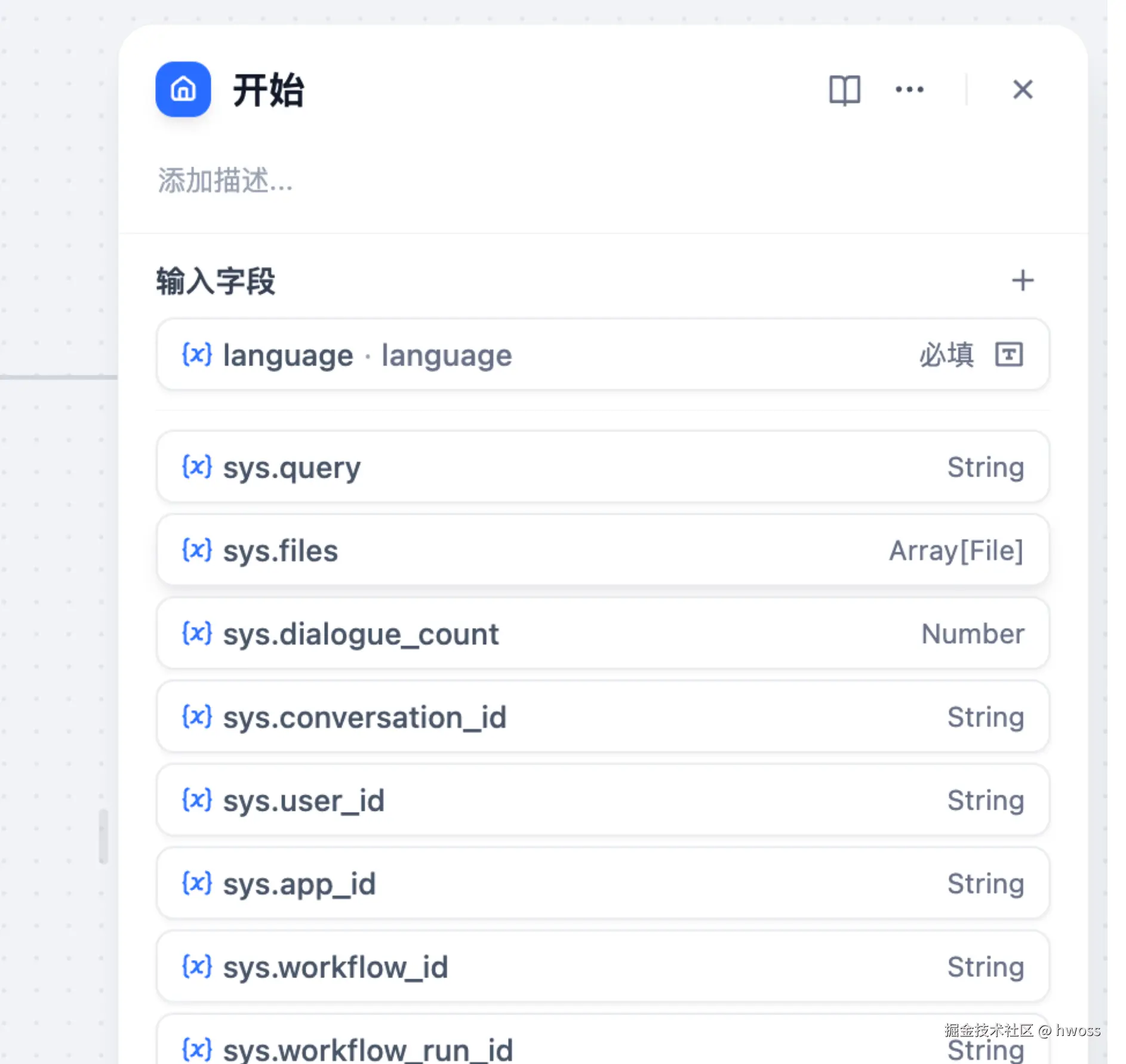Click the Number type label

tap(973, 634)
